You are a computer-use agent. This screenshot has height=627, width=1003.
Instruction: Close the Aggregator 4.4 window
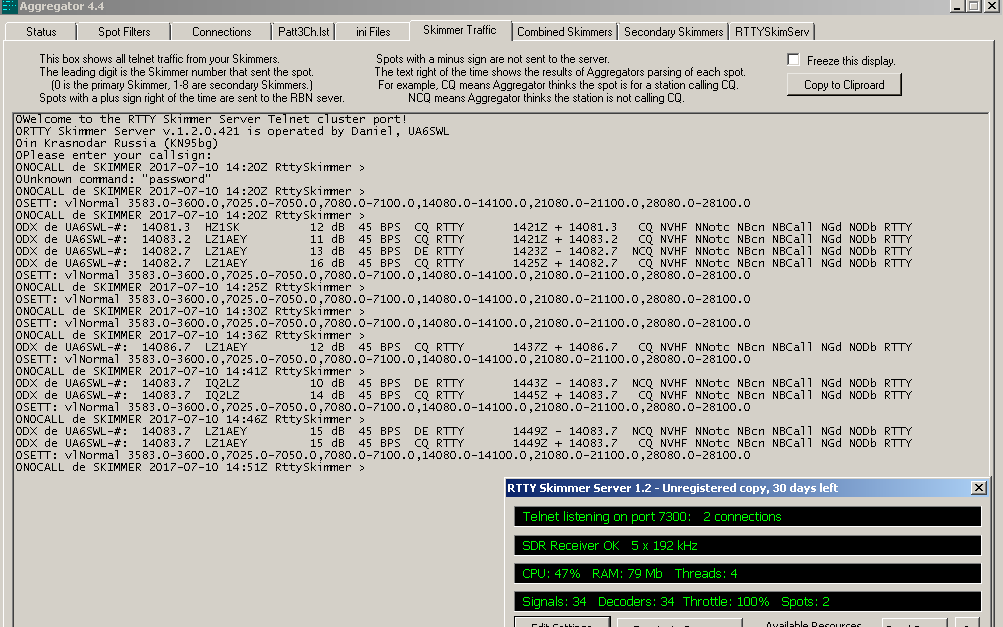991,6
